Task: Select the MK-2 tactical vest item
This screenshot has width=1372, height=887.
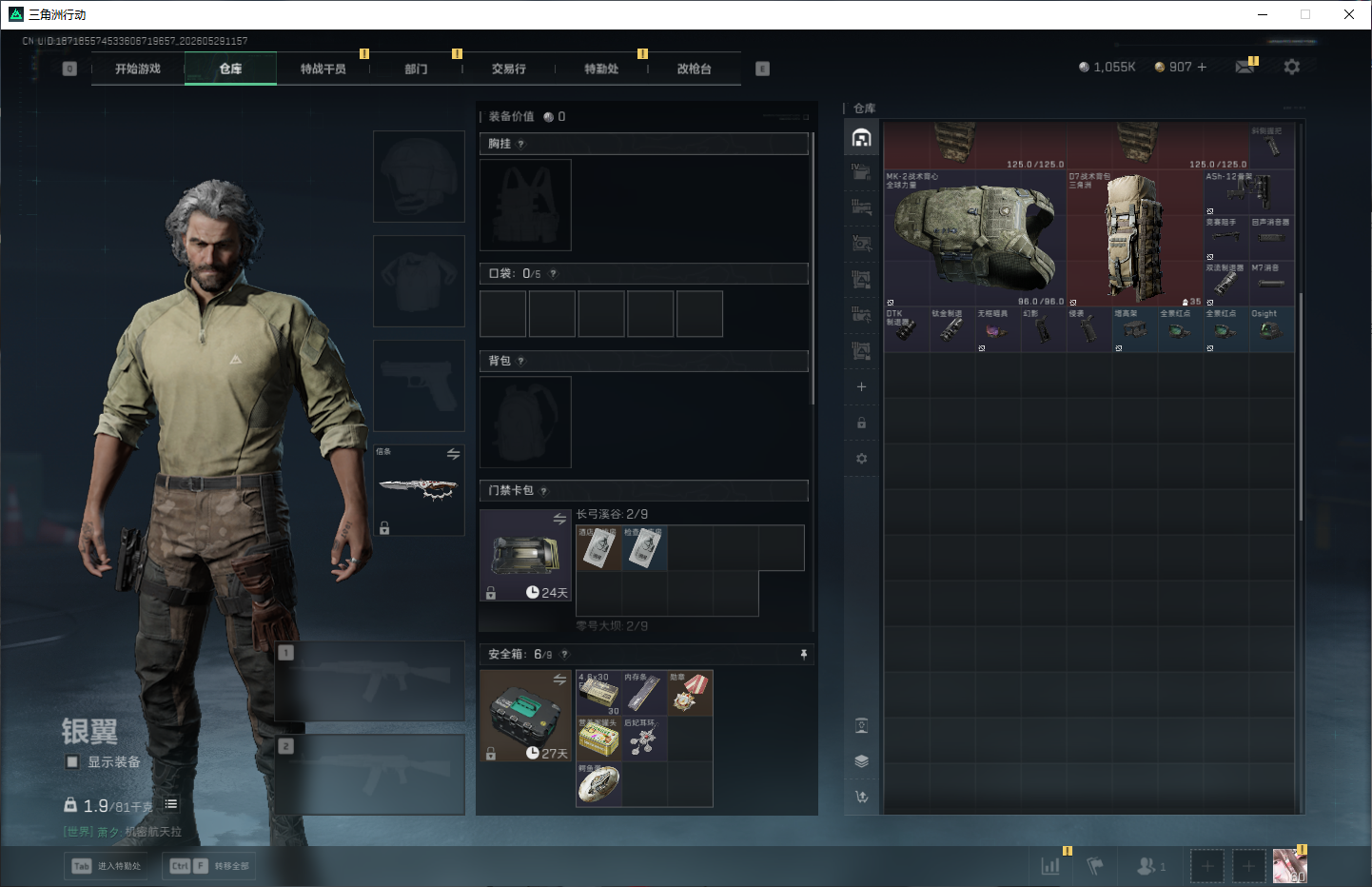Action: pyautogui.click(x=975, y=238)
